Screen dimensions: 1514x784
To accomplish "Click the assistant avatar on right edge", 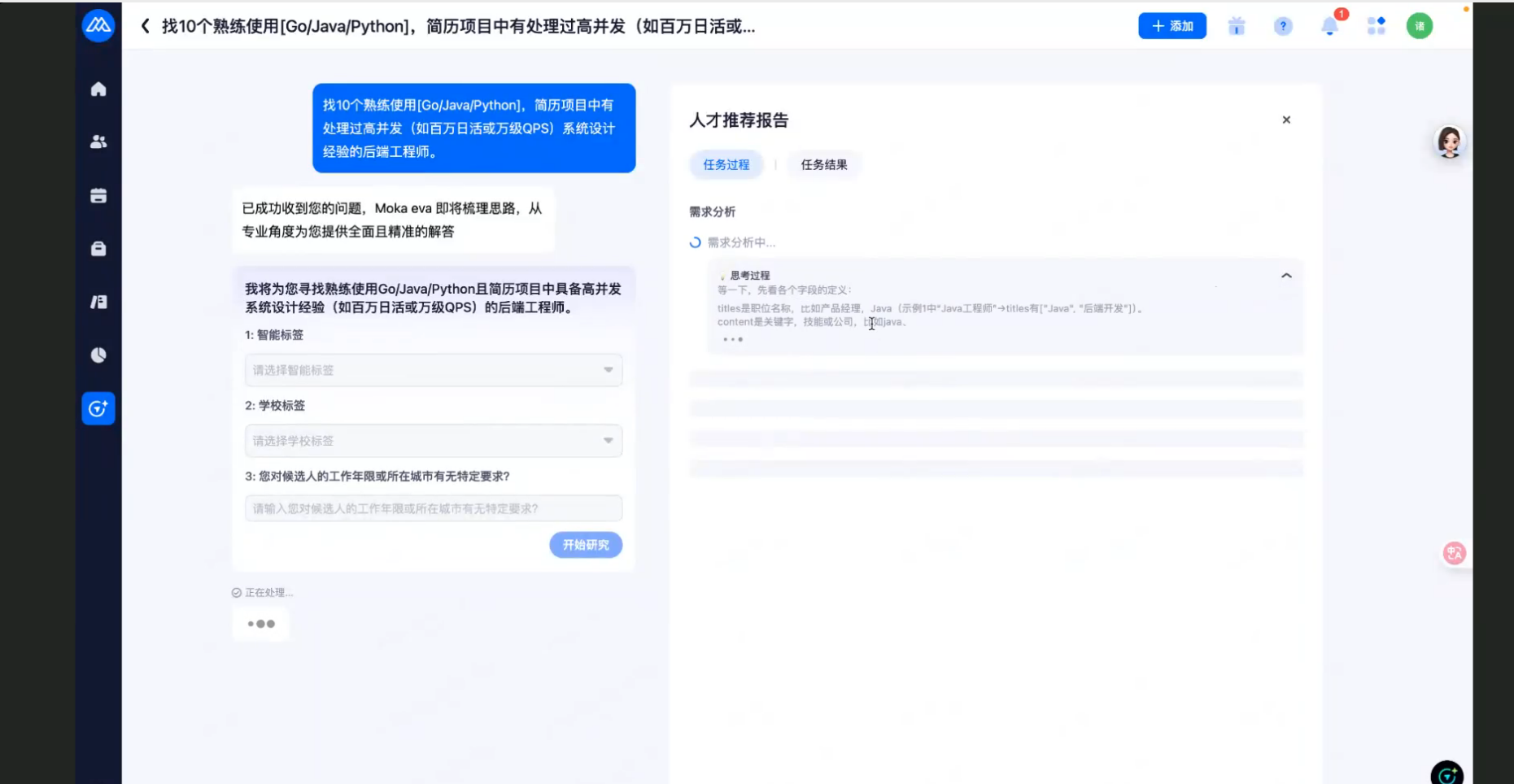I will tap(1450, 142).
